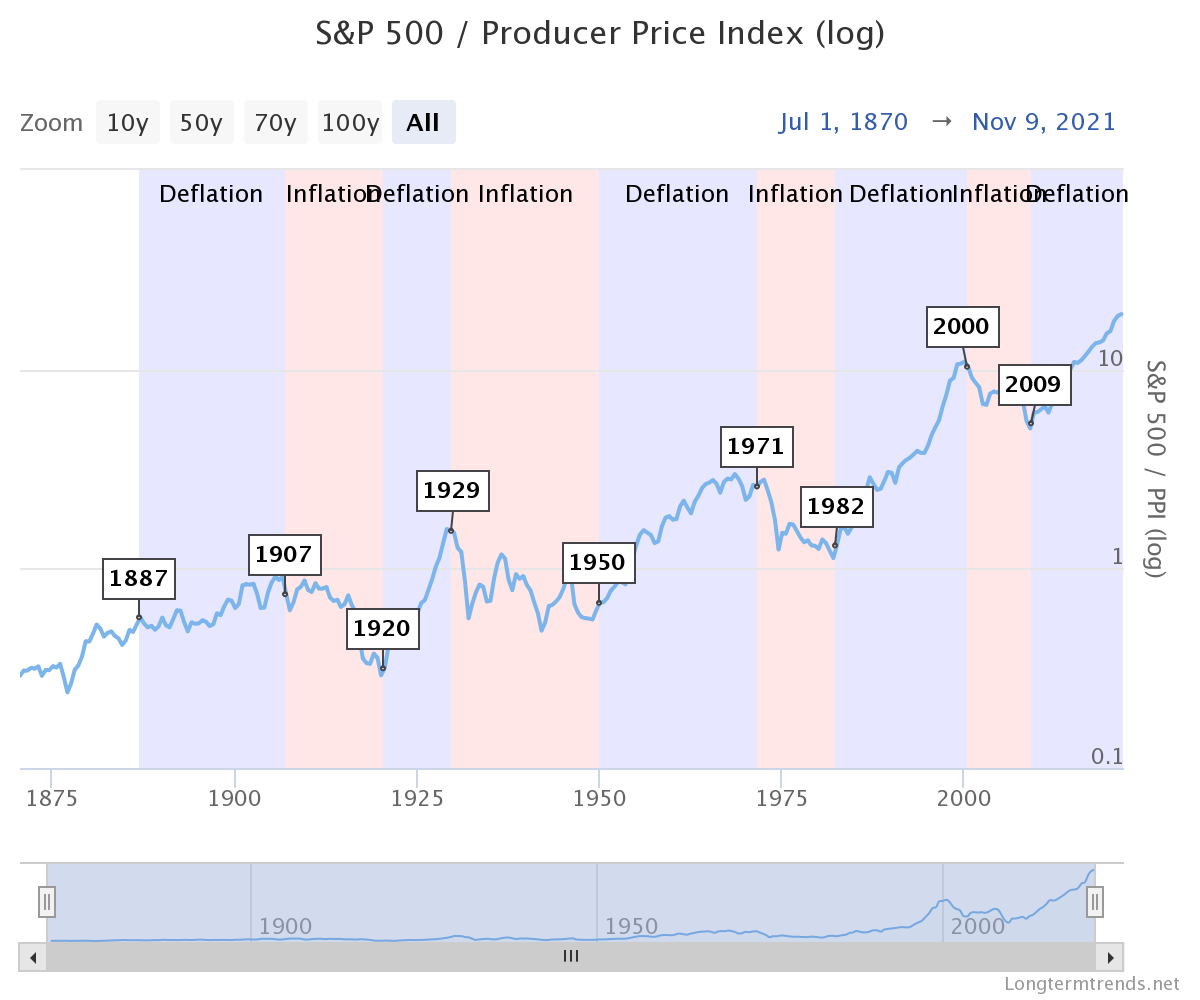Click the Jul 1, 1870 start date
This screenshot has width=1200, height=1000.
click(x=843, y=122)
